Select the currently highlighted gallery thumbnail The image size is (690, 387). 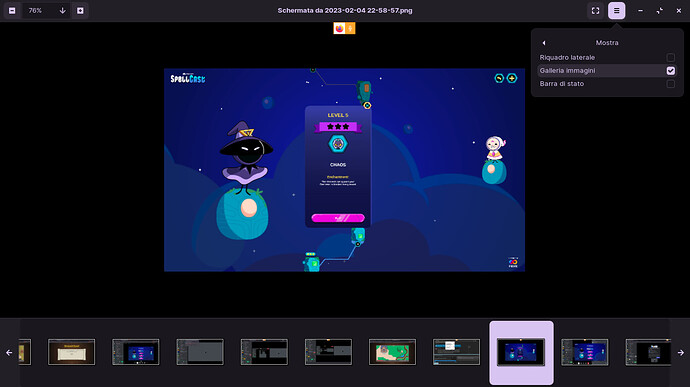click(x=521, y=352)
